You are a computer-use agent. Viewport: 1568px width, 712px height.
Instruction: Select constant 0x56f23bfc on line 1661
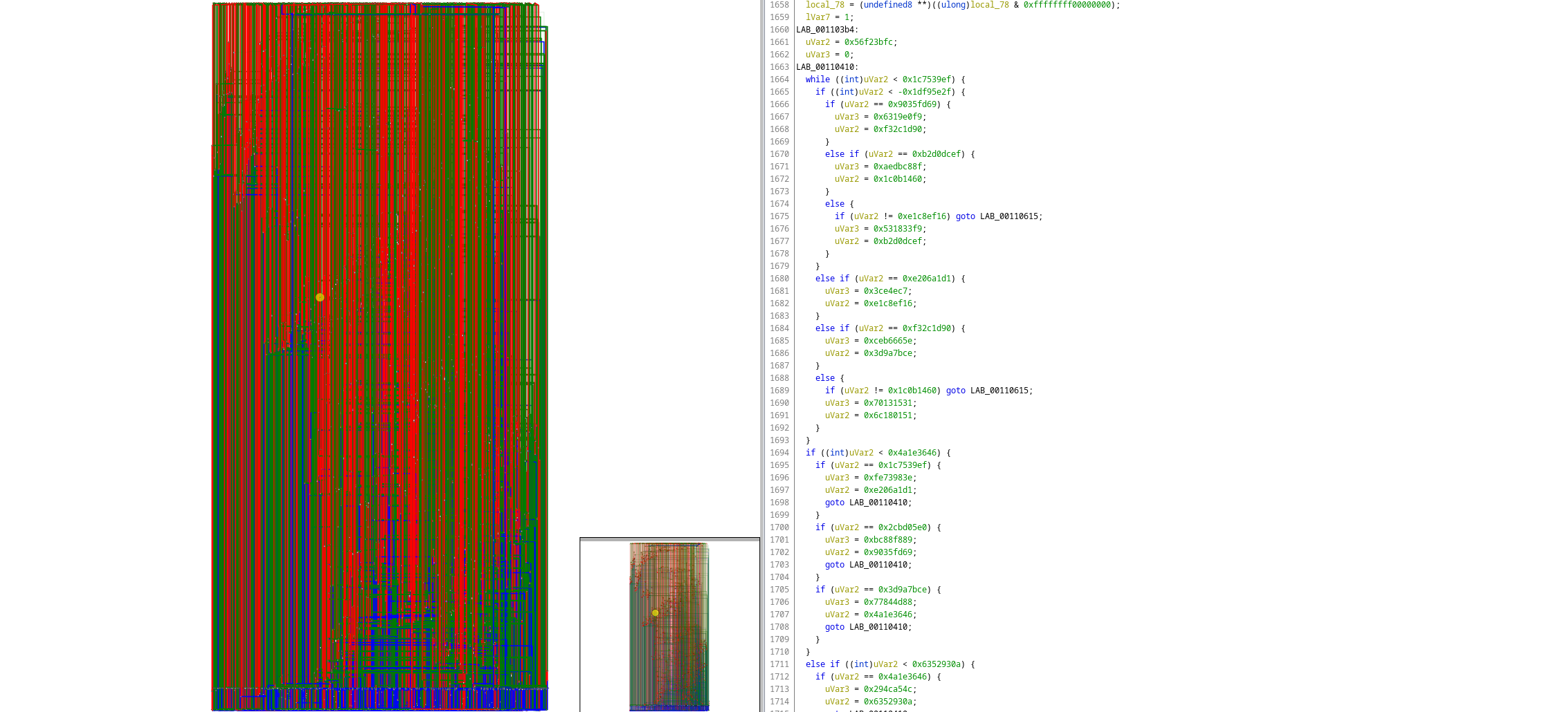(868, 42)
